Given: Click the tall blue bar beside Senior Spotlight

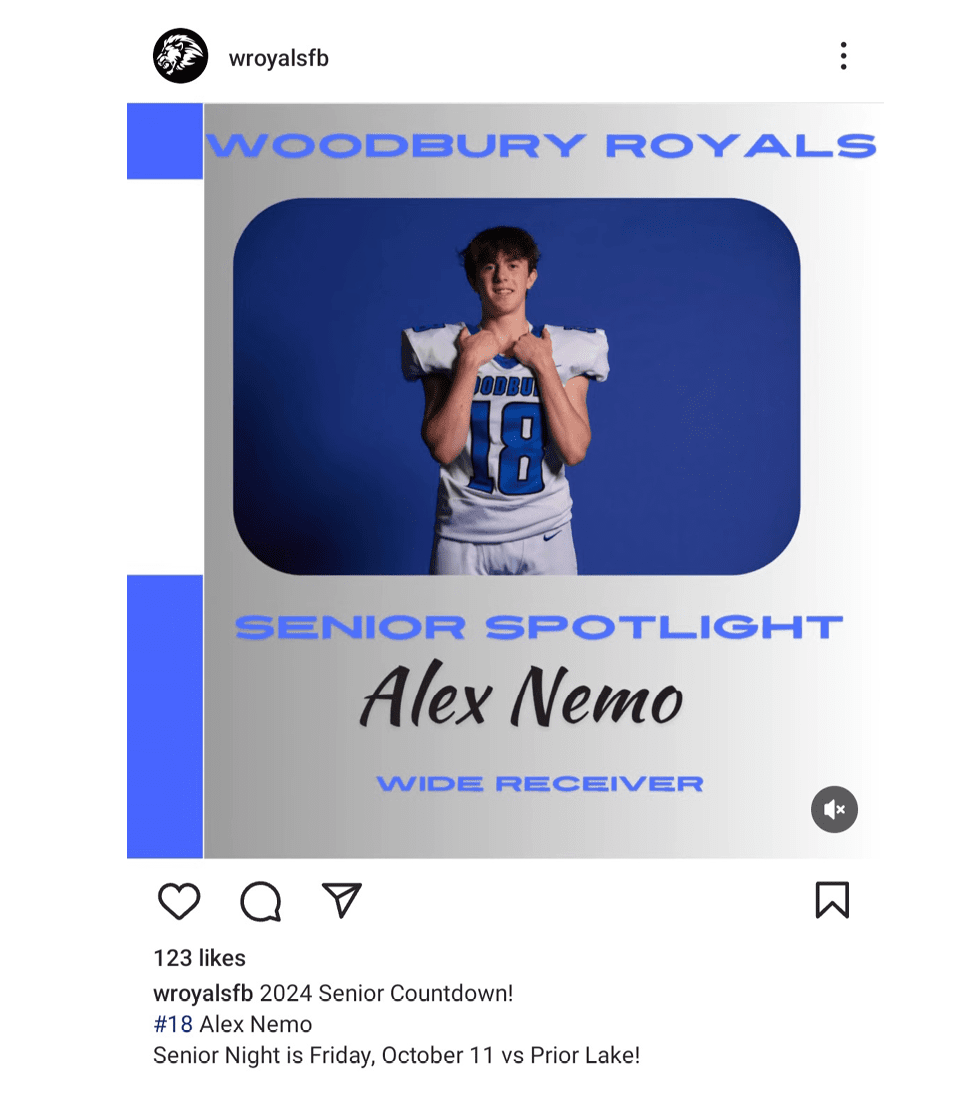Looking at the screenshot, I should pos(165,717).
